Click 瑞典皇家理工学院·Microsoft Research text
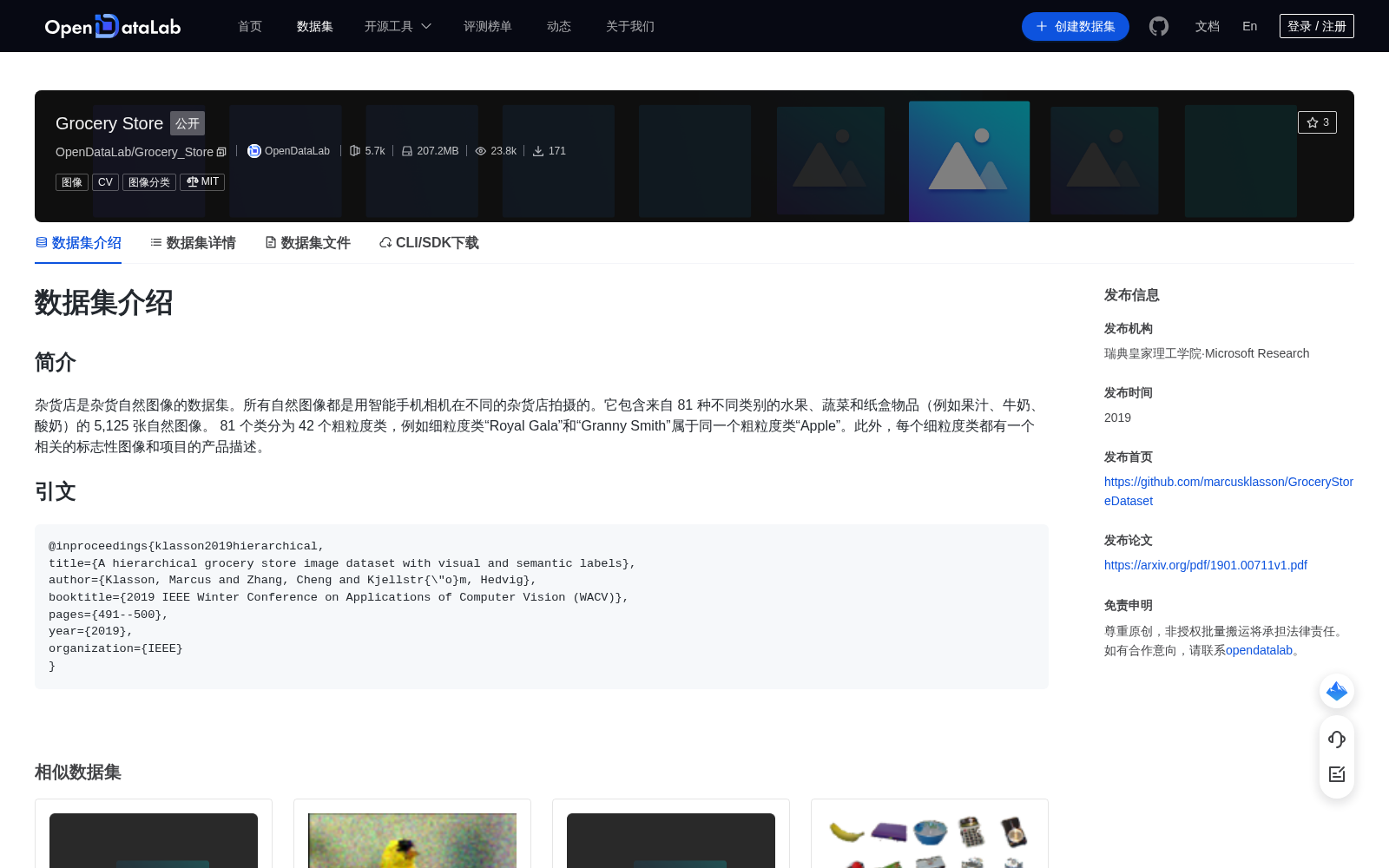Viewport: 1389px width, 868px height. click(x=1207, y=353)
